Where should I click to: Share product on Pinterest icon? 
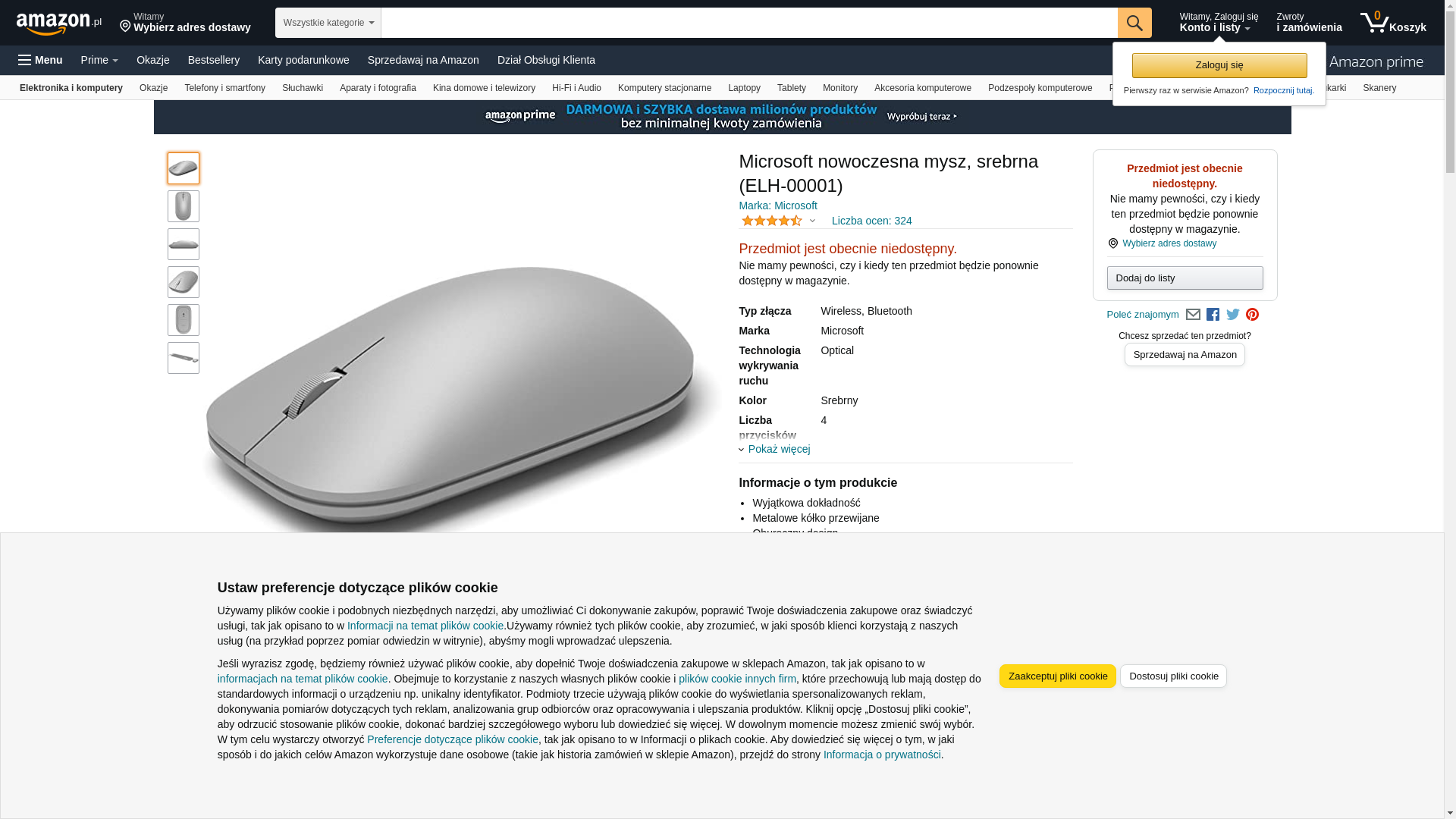1252,315
